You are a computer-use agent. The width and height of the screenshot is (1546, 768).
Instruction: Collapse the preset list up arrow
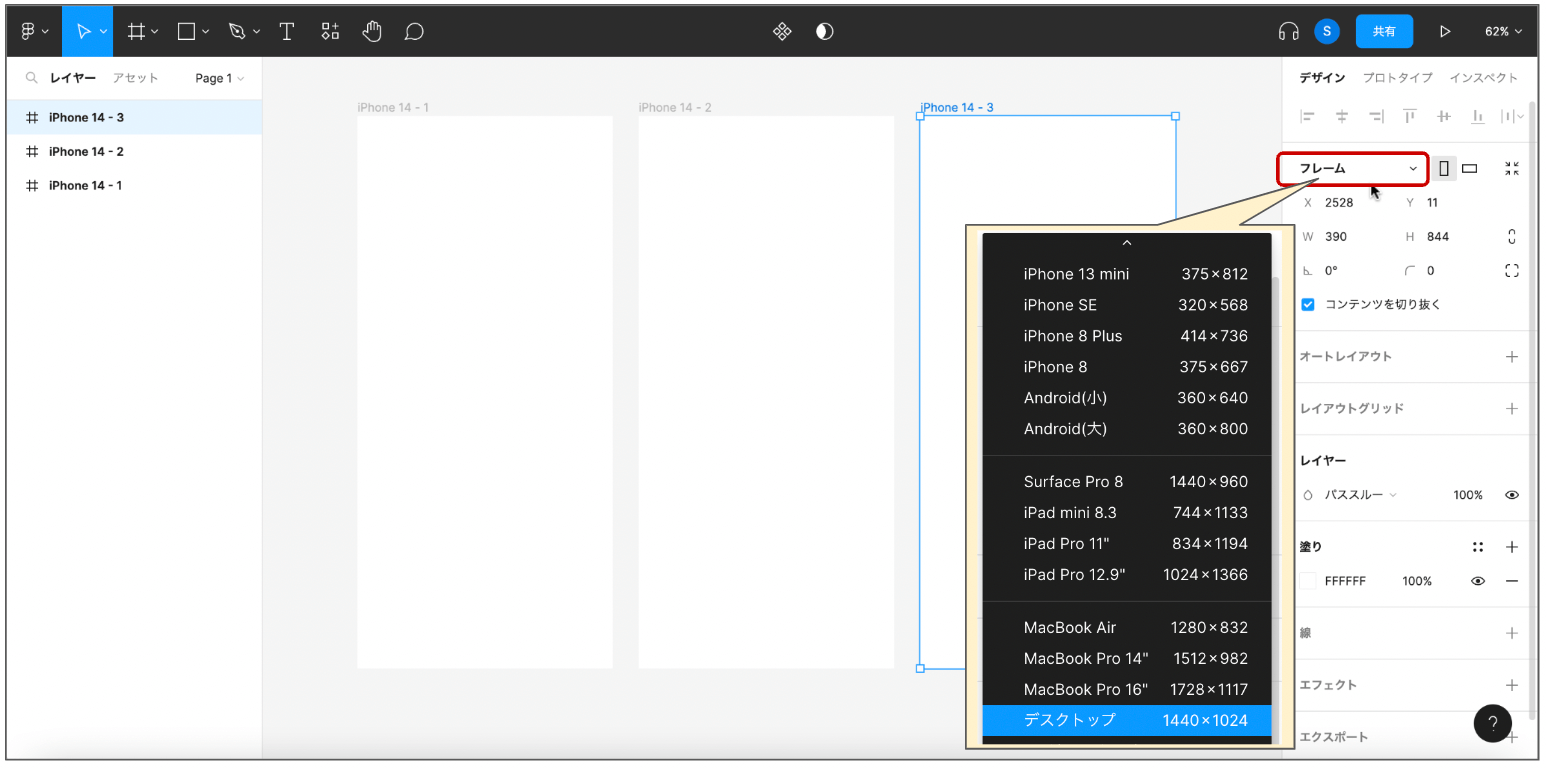click(1126, 242)
